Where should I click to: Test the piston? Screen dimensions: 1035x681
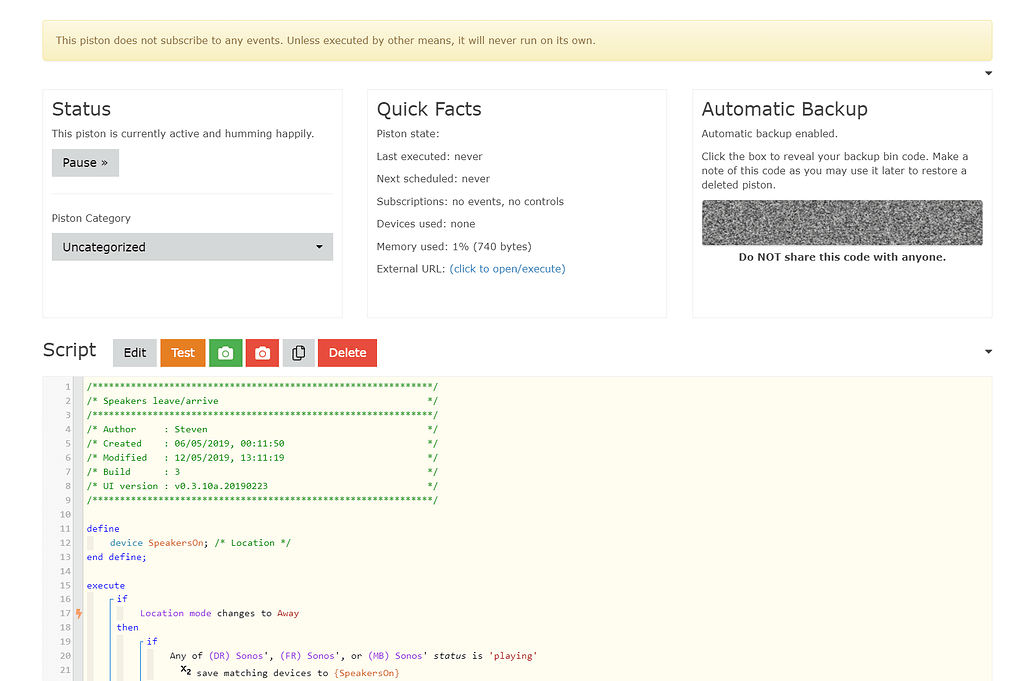182,353
